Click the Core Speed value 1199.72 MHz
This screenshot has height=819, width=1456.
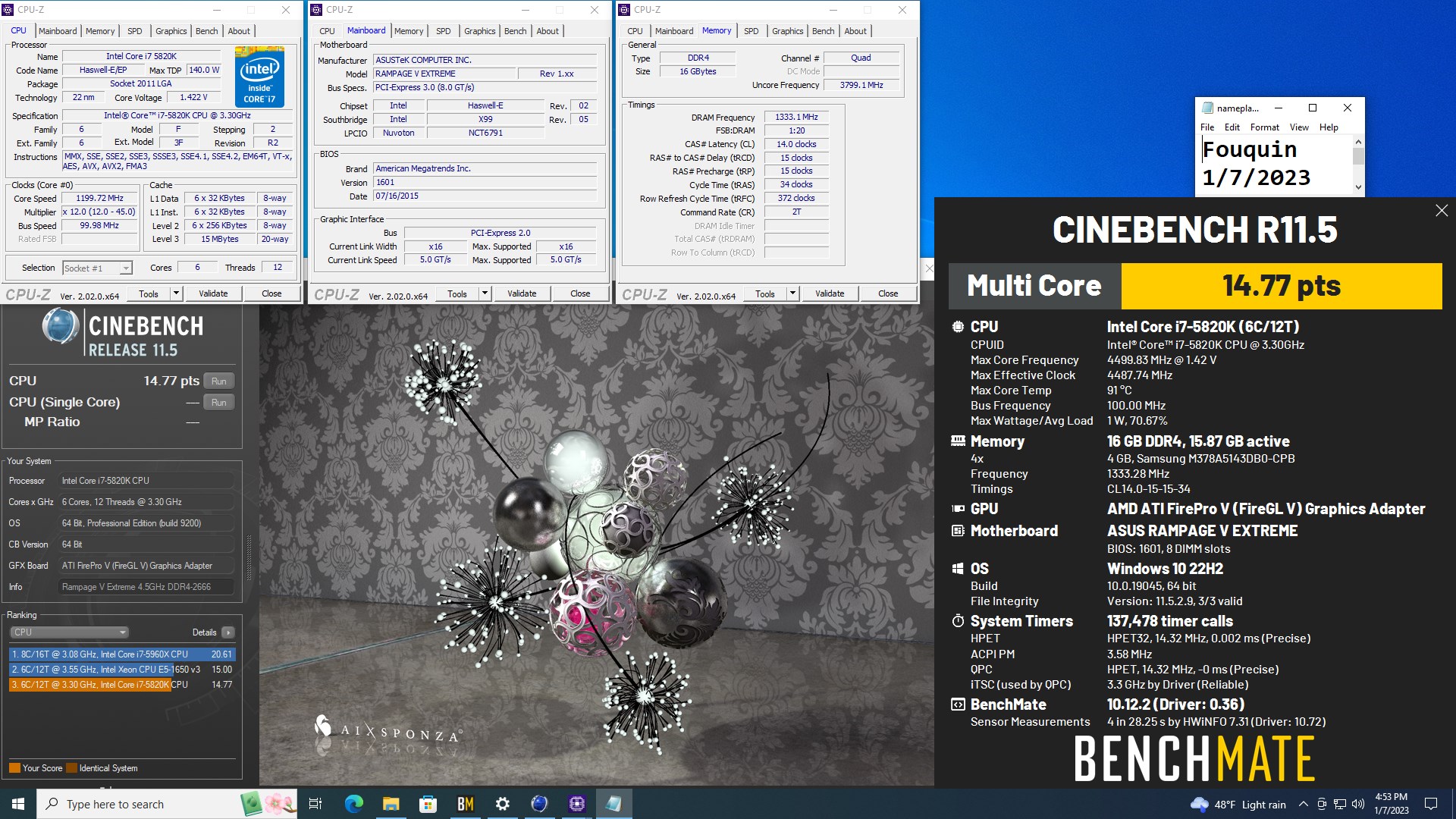(99, 199)
